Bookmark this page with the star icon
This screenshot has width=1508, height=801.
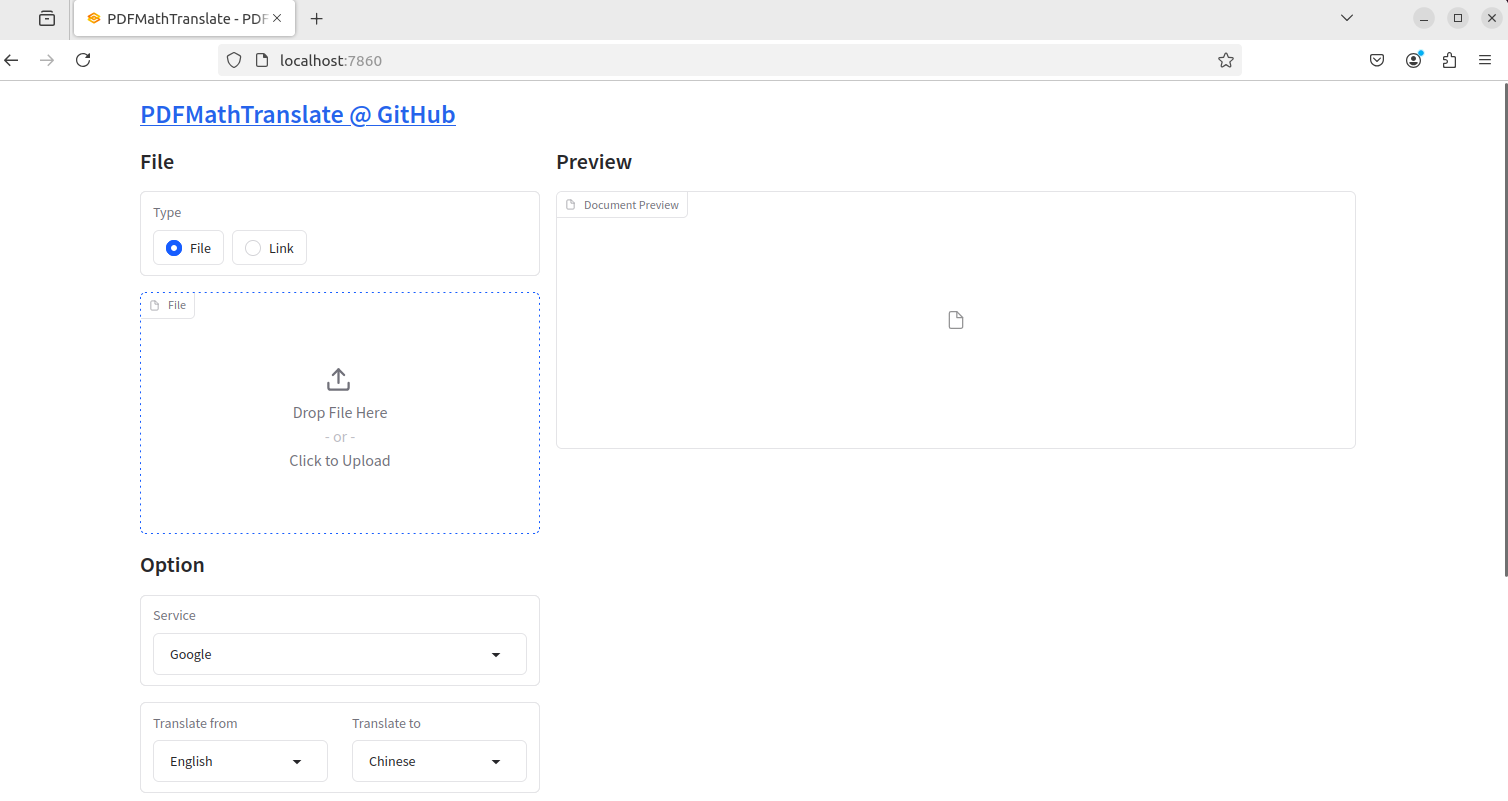tap(1226, 60)
